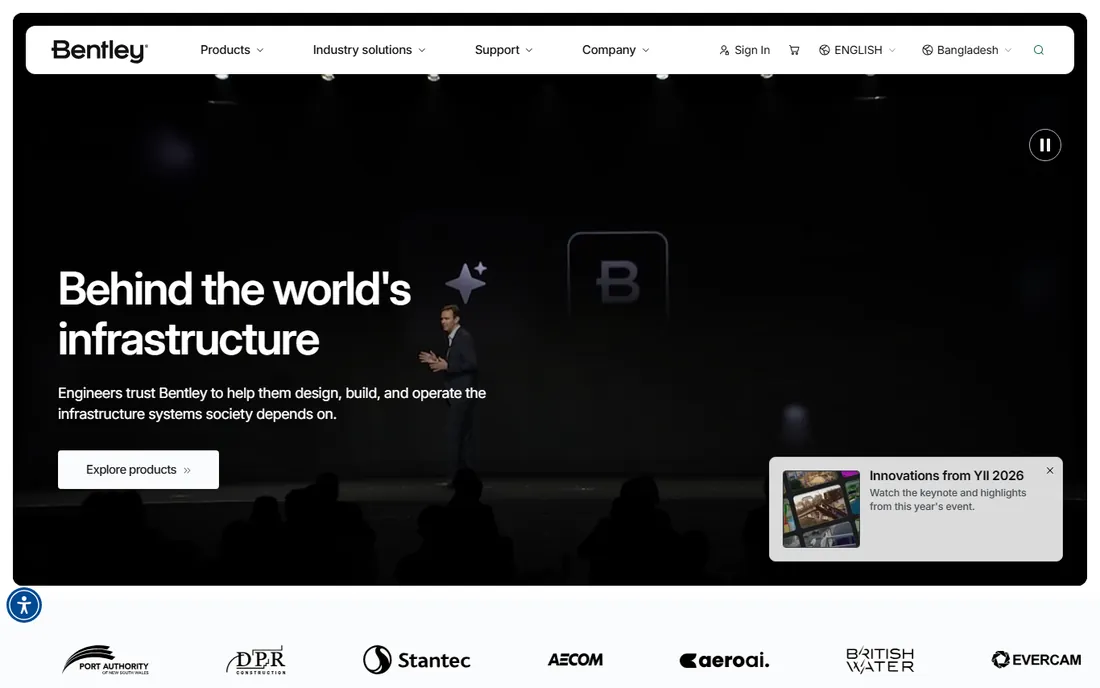Click the search magnifier icon
The height and width of the screenshot is (688, 1100).
1038,50
